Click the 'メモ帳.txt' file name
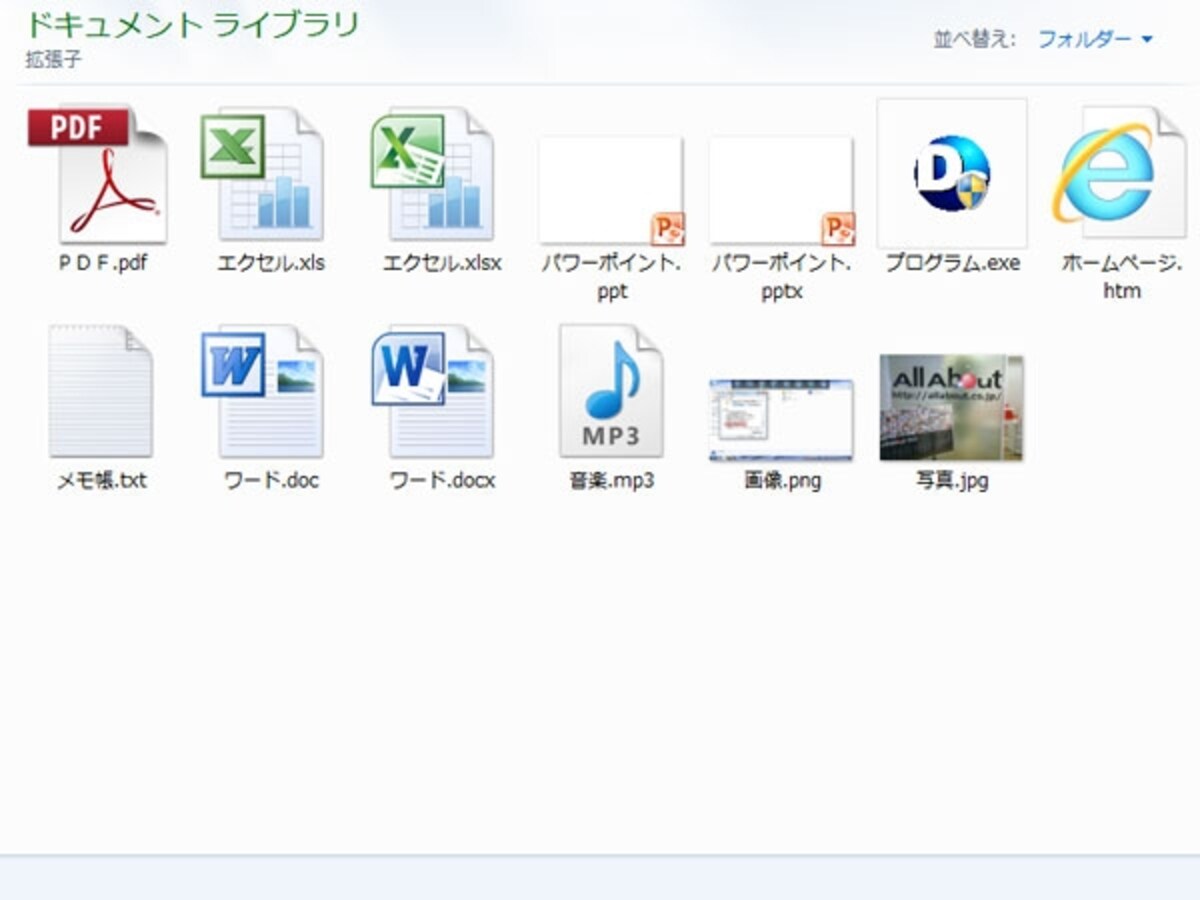Screen dimensions: 1200x900 (x=102, y=481)
